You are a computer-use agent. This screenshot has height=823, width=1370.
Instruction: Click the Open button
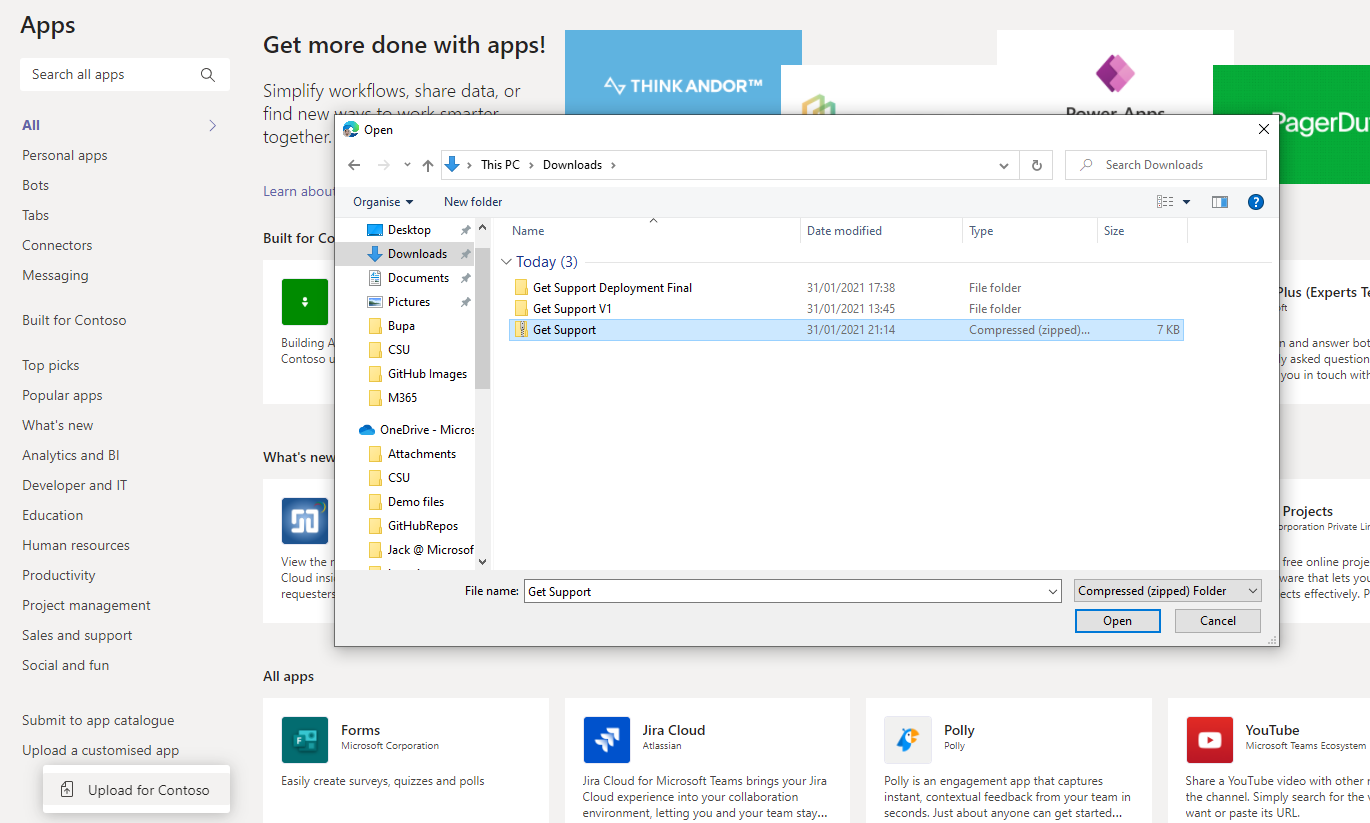[x=1118, y=621]
